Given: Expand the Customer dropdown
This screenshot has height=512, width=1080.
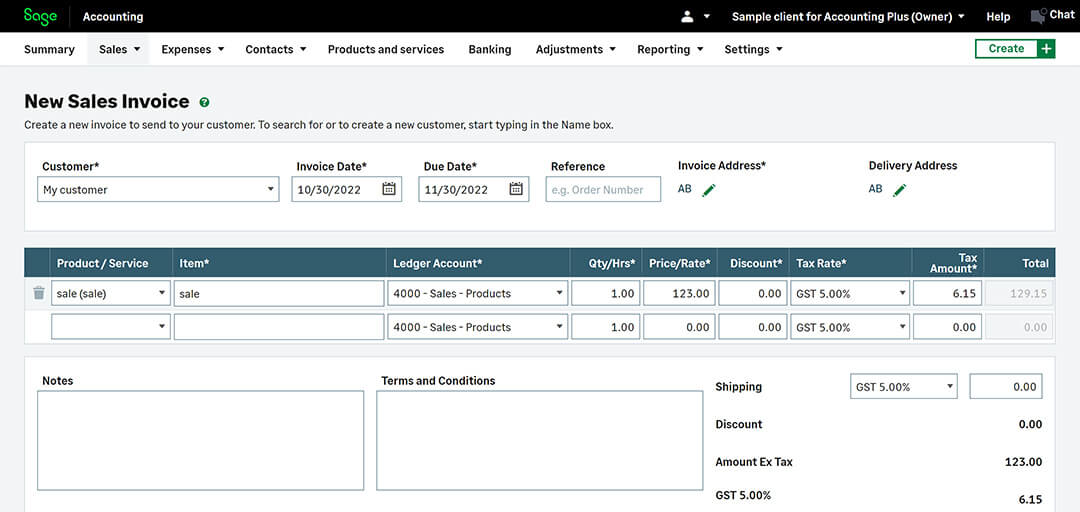Looking at the screenshot, I should [271, 190].
